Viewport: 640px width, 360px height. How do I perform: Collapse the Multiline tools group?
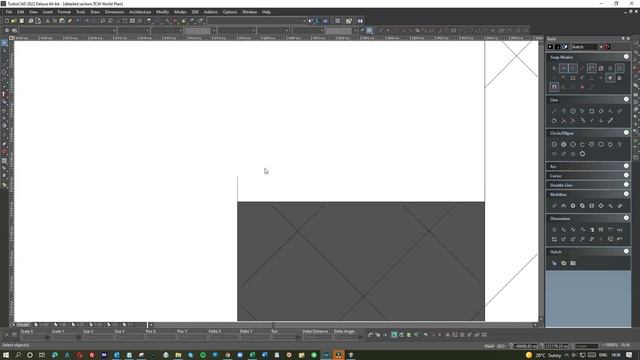tap(626, 194)
